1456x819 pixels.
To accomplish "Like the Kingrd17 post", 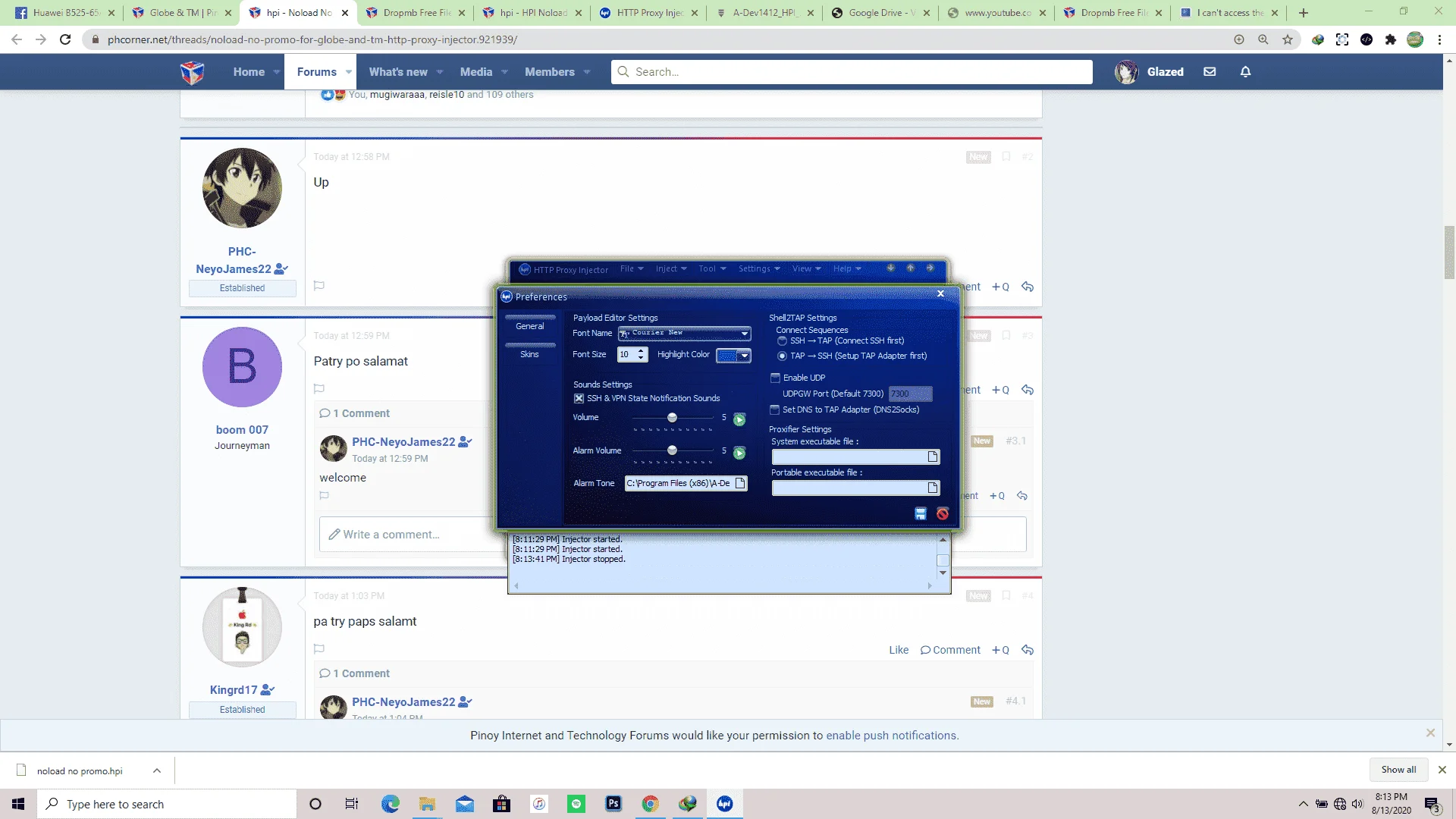I will tap(899, 650).
